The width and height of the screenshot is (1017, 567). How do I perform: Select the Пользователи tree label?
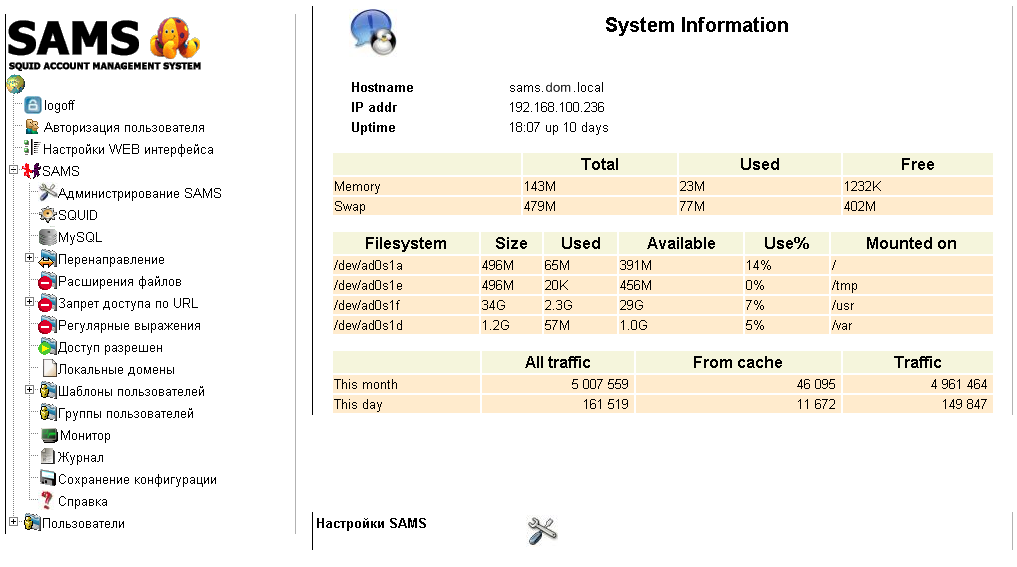point(83,524)
